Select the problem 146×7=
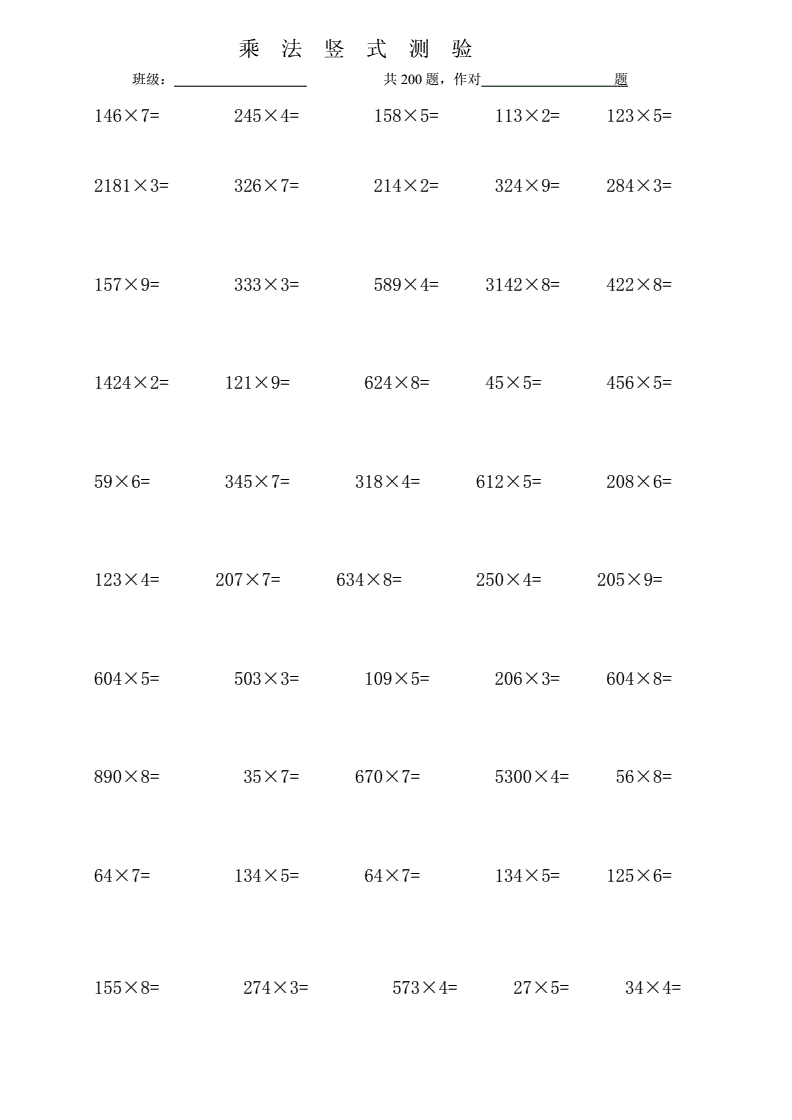Image resolution: width=792 pixels, height=1120 pixels. coord(127,116)
